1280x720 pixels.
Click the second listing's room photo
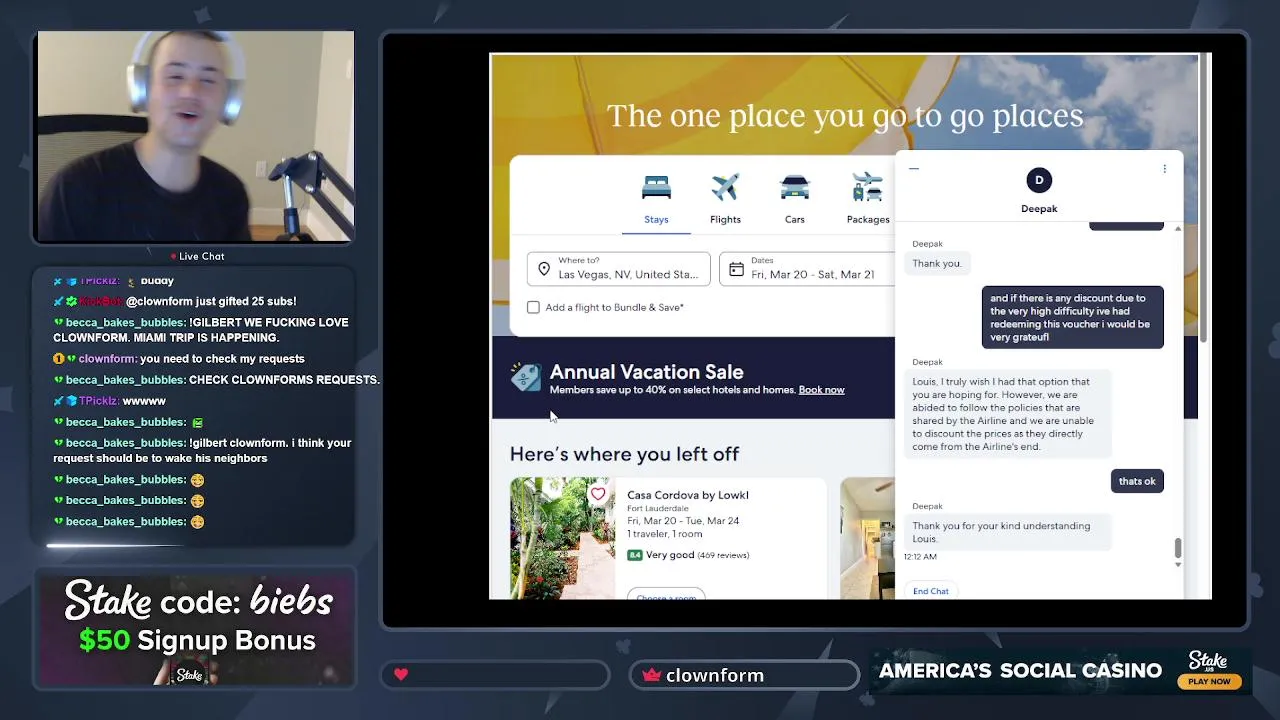pyautogui.click(x=867, y=538)
